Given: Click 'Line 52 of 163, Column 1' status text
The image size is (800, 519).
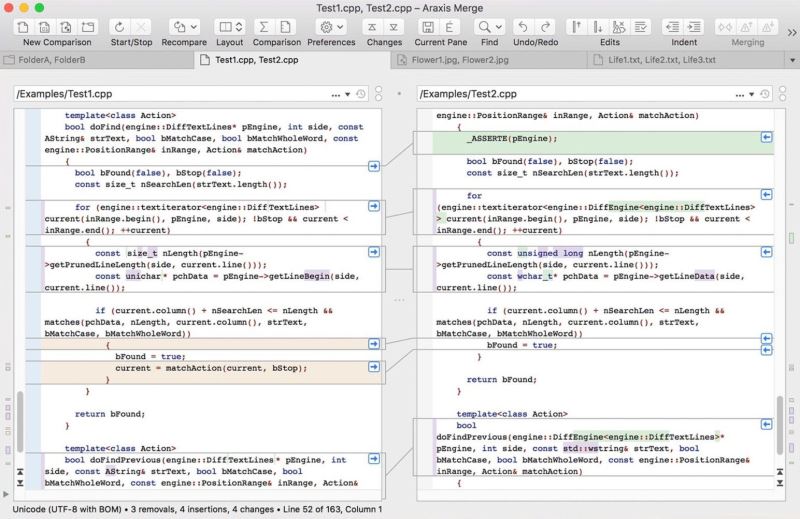Looking at the screenshot, I should click(333, 509).
